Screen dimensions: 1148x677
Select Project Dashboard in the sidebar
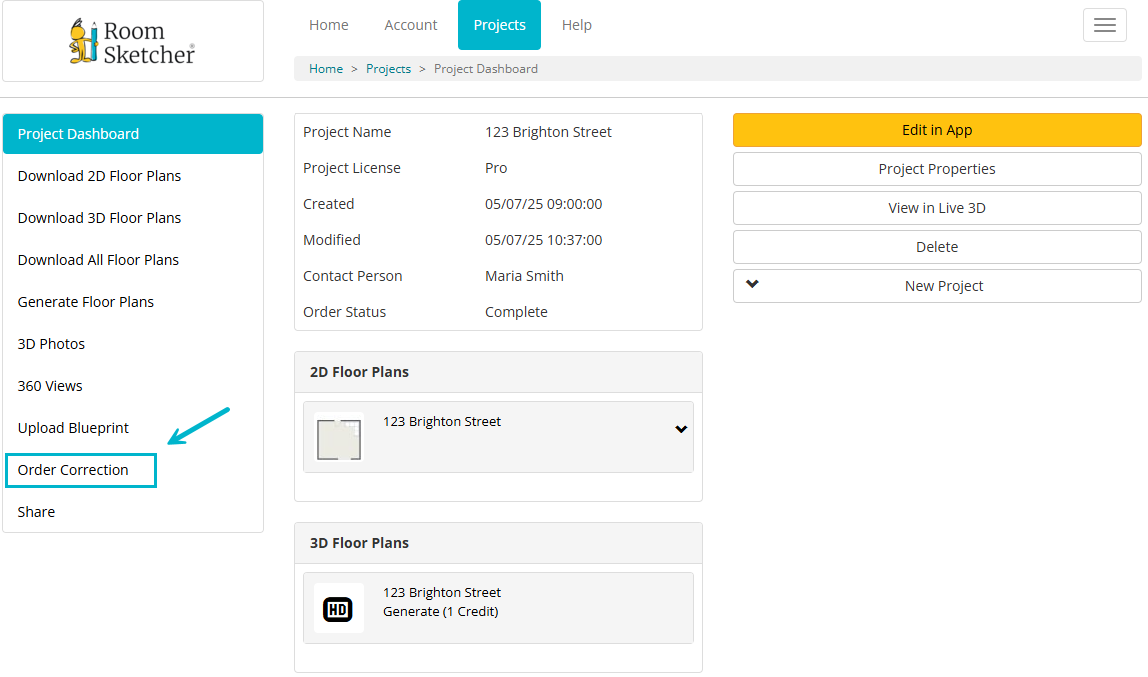click(x=133, y=134)
